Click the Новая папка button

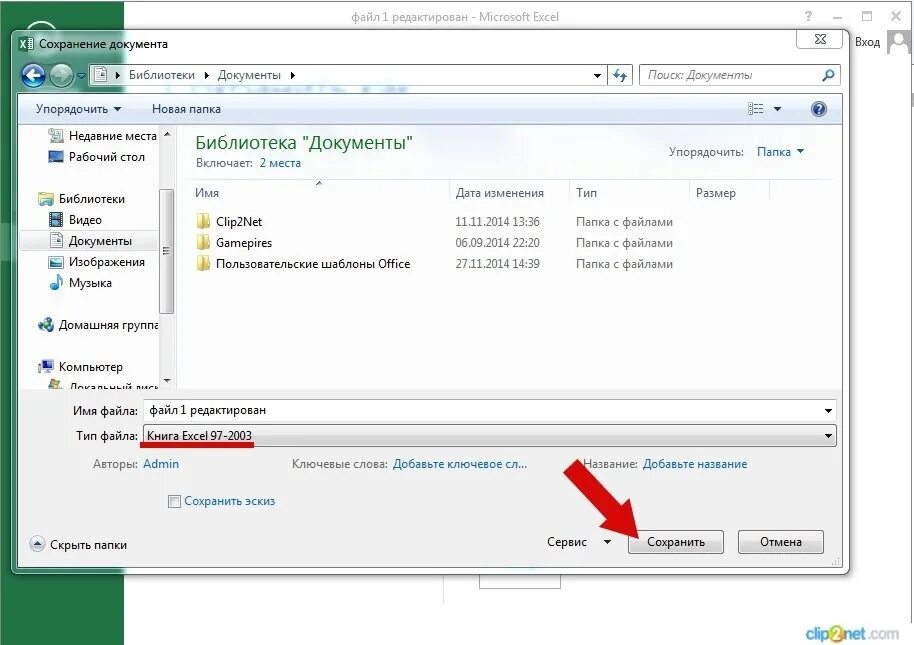[186, 109]
